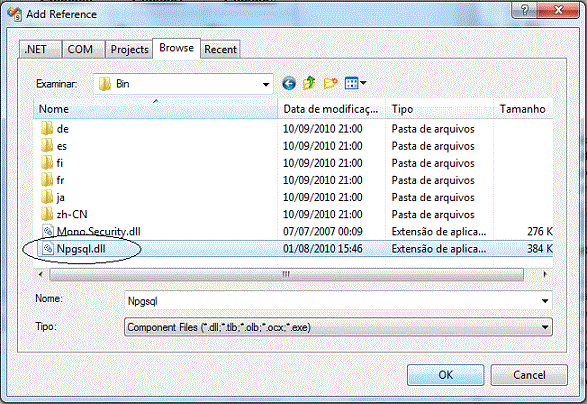The height and width of the screenshot is (404, 587).
Task: Open the zh-CN folder icon
Action: pyautogui.click(x=47, y=214)
